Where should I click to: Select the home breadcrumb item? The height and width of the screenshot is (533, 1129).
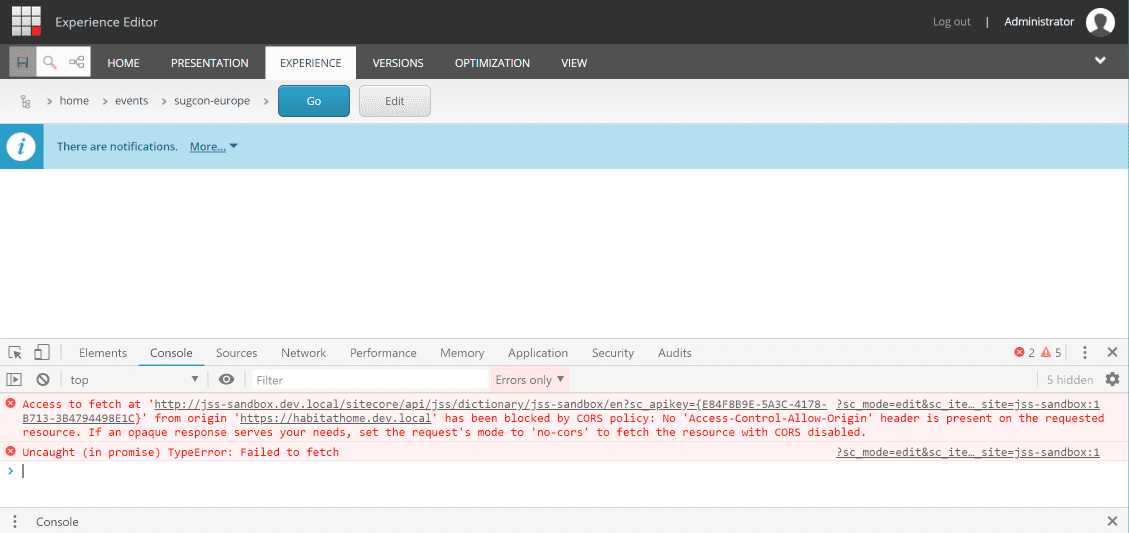point(74,101)
